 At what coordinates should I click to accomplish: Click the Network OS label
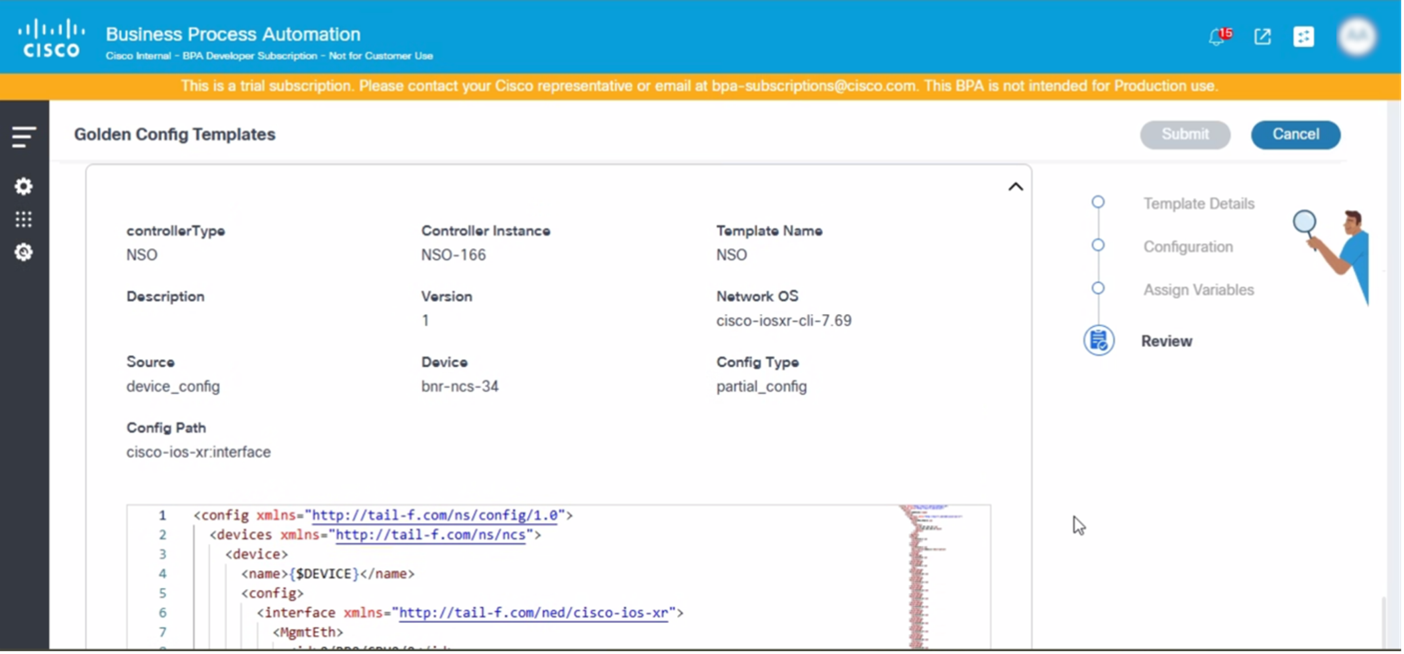757,297
